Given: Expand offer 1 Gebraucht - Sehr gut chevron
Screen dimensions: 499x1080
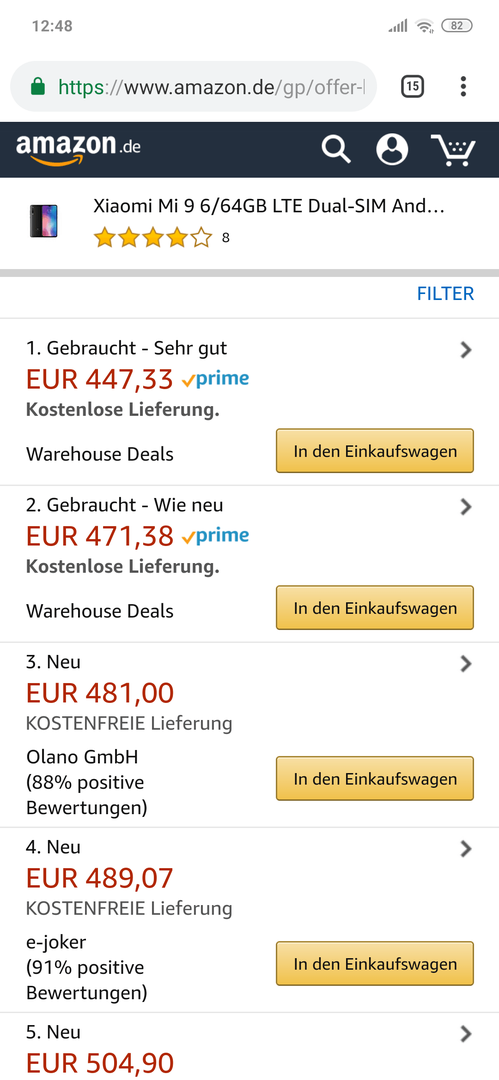Looking at the screenshot, I should pos(466,350).
